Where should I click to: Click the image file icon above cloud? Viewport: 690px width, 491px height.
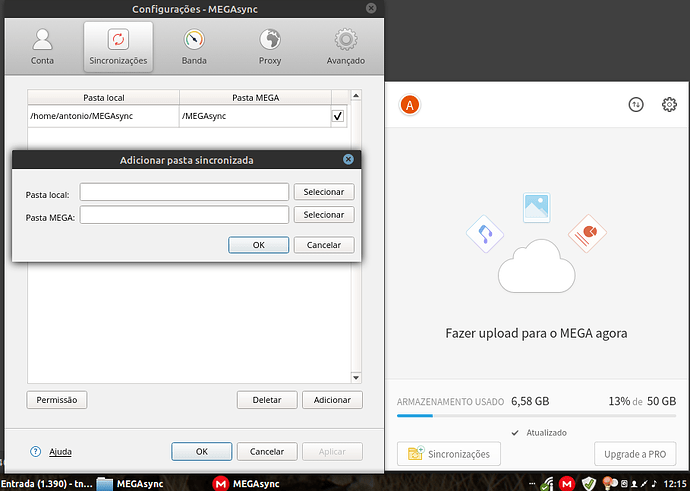536,207
